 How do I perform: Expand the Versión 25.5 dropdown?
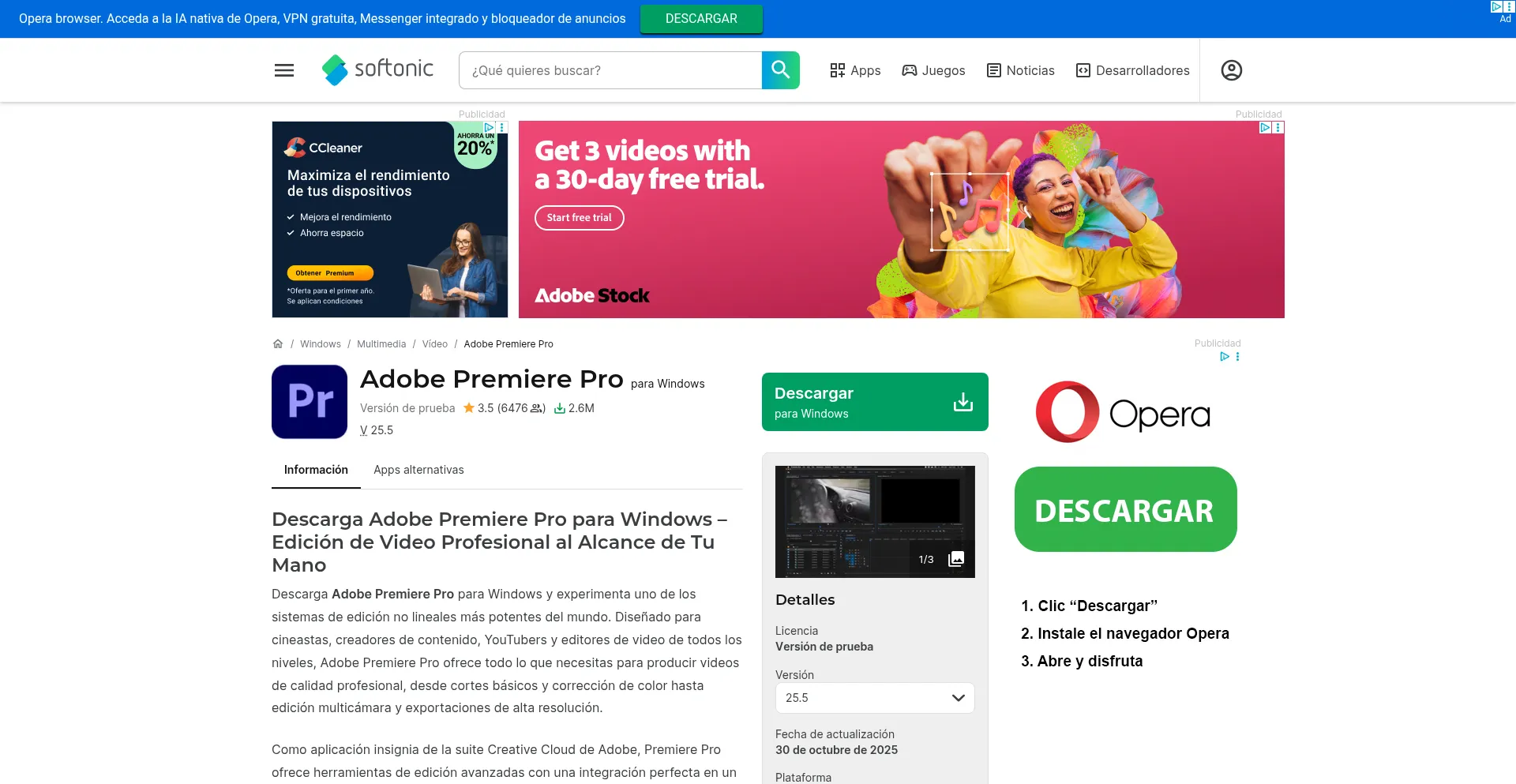pyautogui.click(x=874, y=698)
